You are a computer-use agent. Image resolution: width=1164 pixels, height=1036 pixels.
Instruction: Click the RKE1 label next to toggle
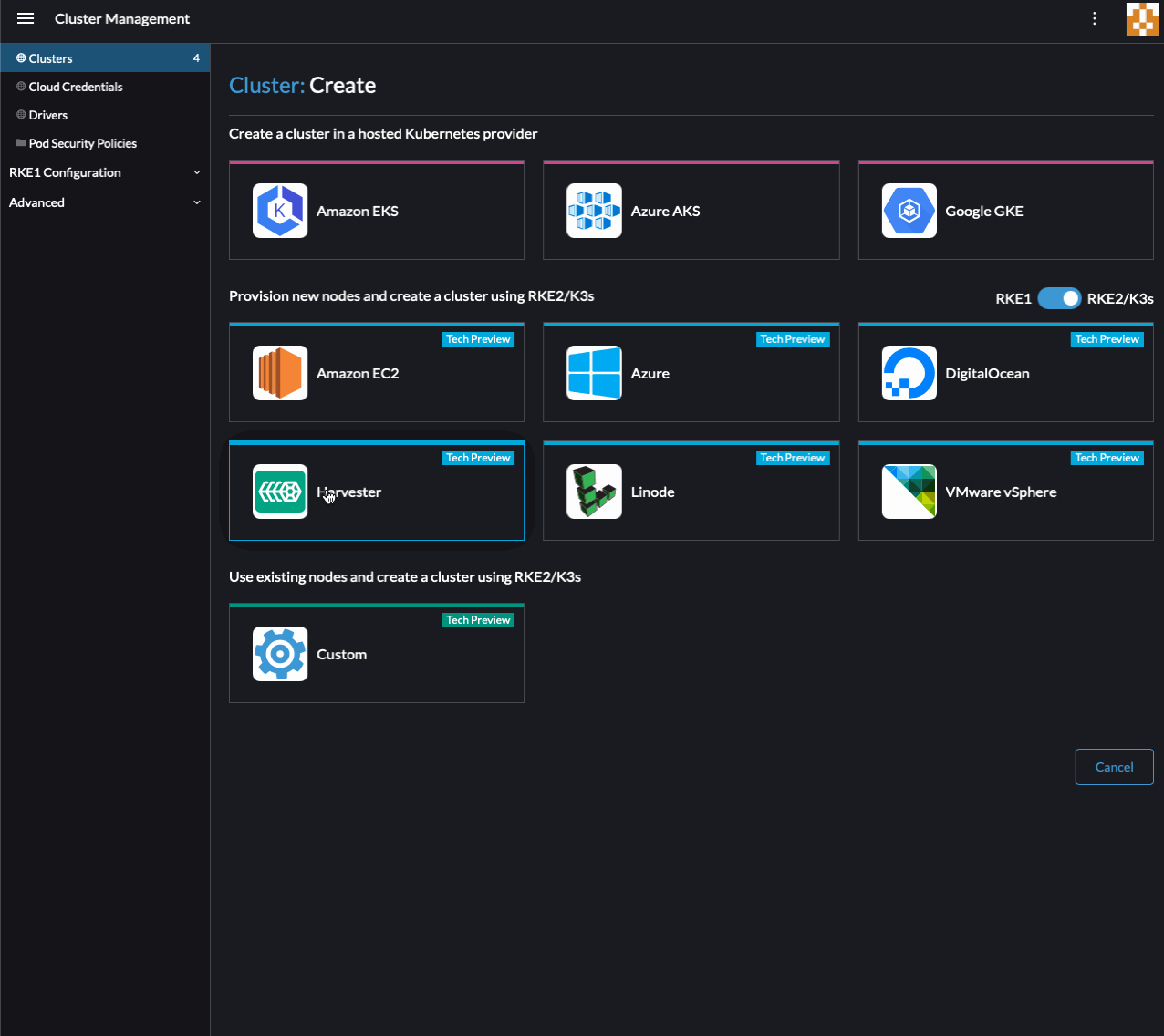point(1013,298)
